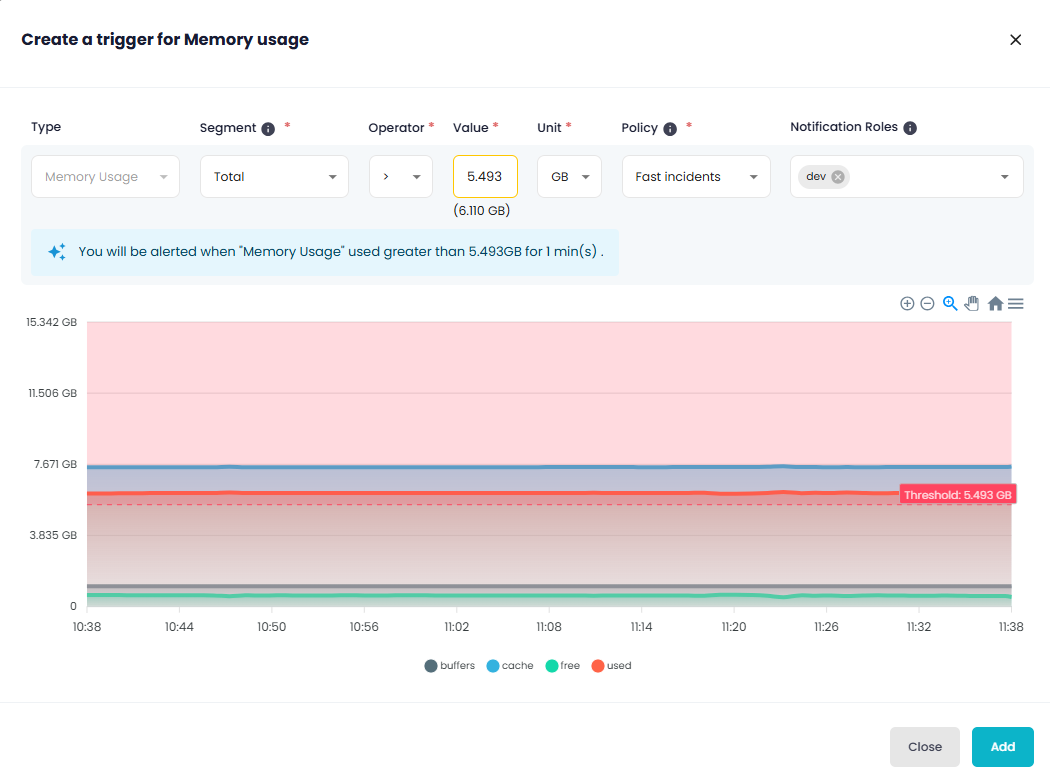This screenshot has height=780, width=1050.
Task: Click the chart zoom out minus icon
Action: tap(927, 304)
